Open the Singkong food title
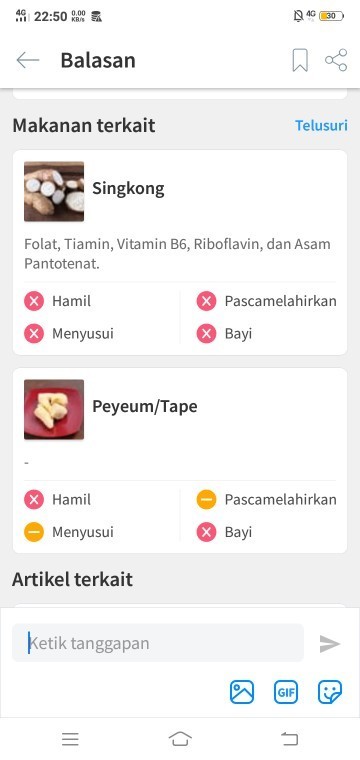 pyautogui.click(x=128, y=188)
